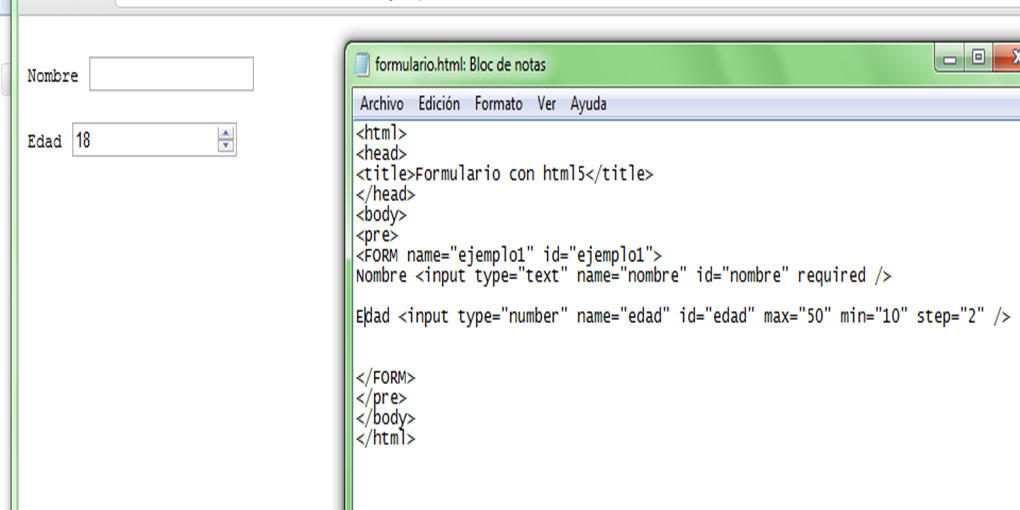Click the formulario.html title bar text

click(460, 65)
